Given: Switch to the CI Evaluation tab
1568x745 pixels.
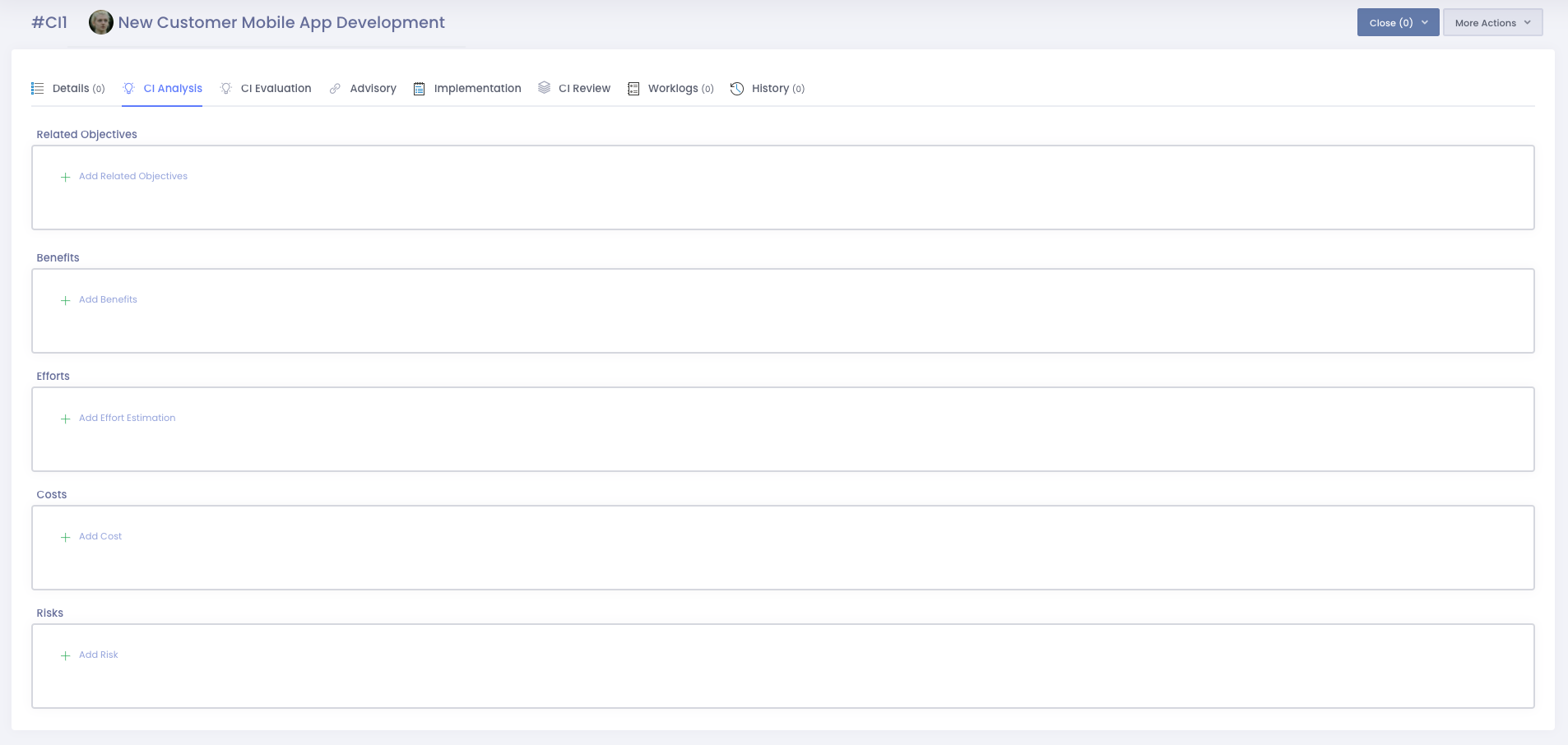Looking at the screenshot, I should coord(276,89).
